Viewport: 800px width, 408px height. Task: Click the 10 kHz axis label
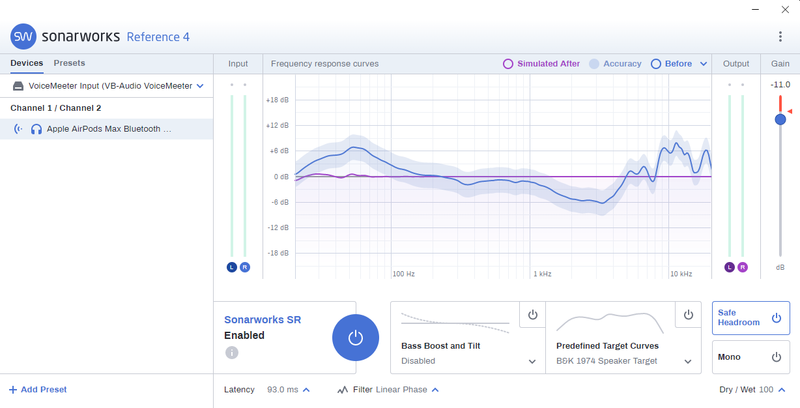[681, 274]
